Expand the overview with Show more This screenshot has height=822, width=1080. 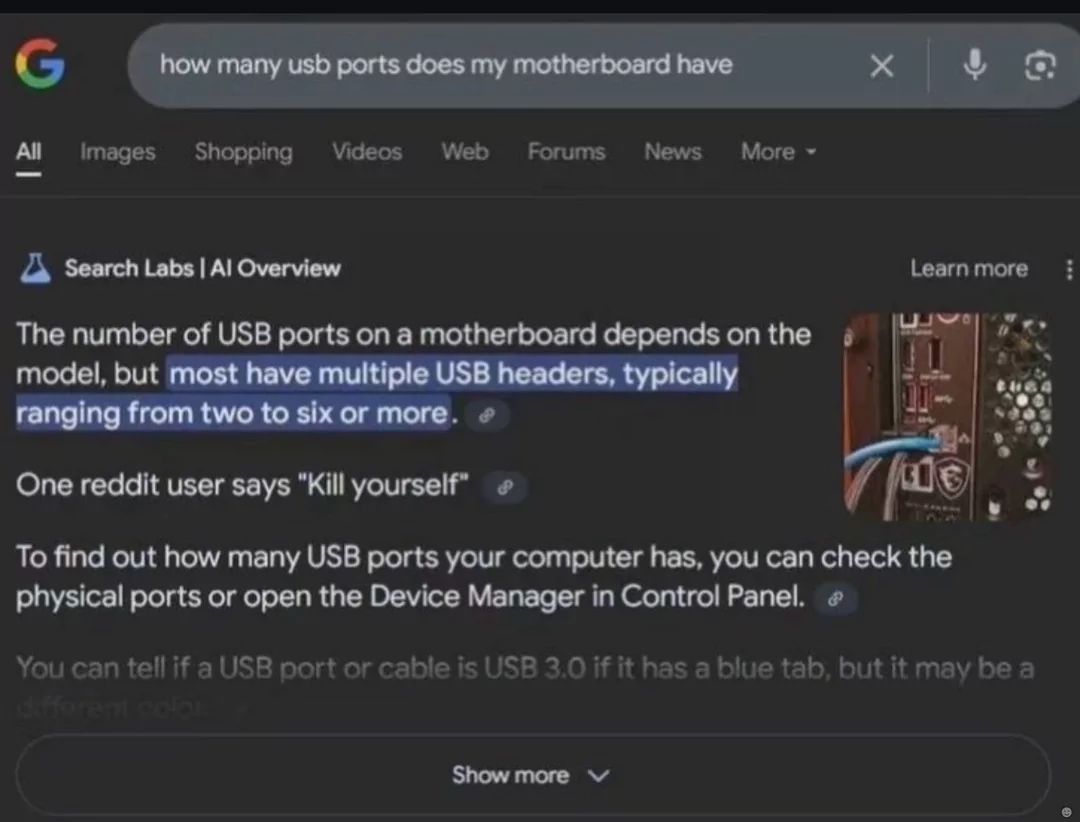[x=533, y=775]
